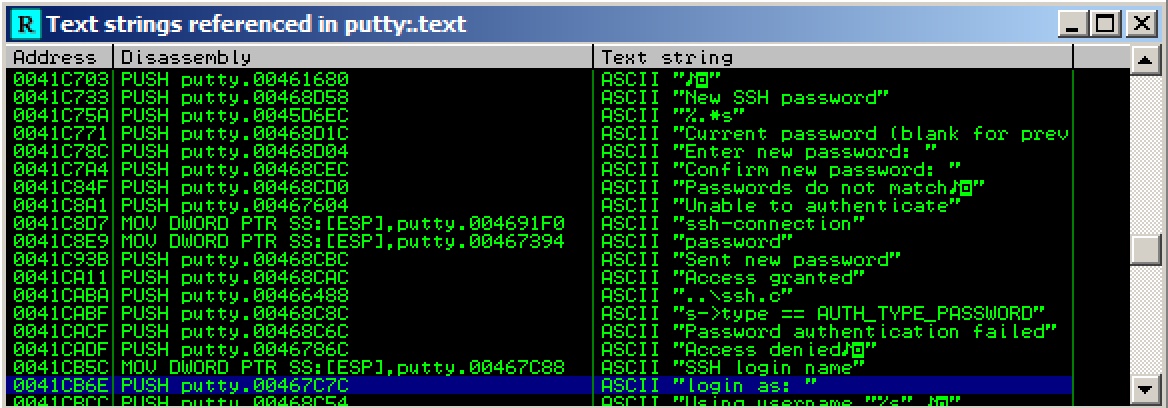Select the "Confirm new password: " string
This screenshot has width=1168, height=408.
point(817,169)
